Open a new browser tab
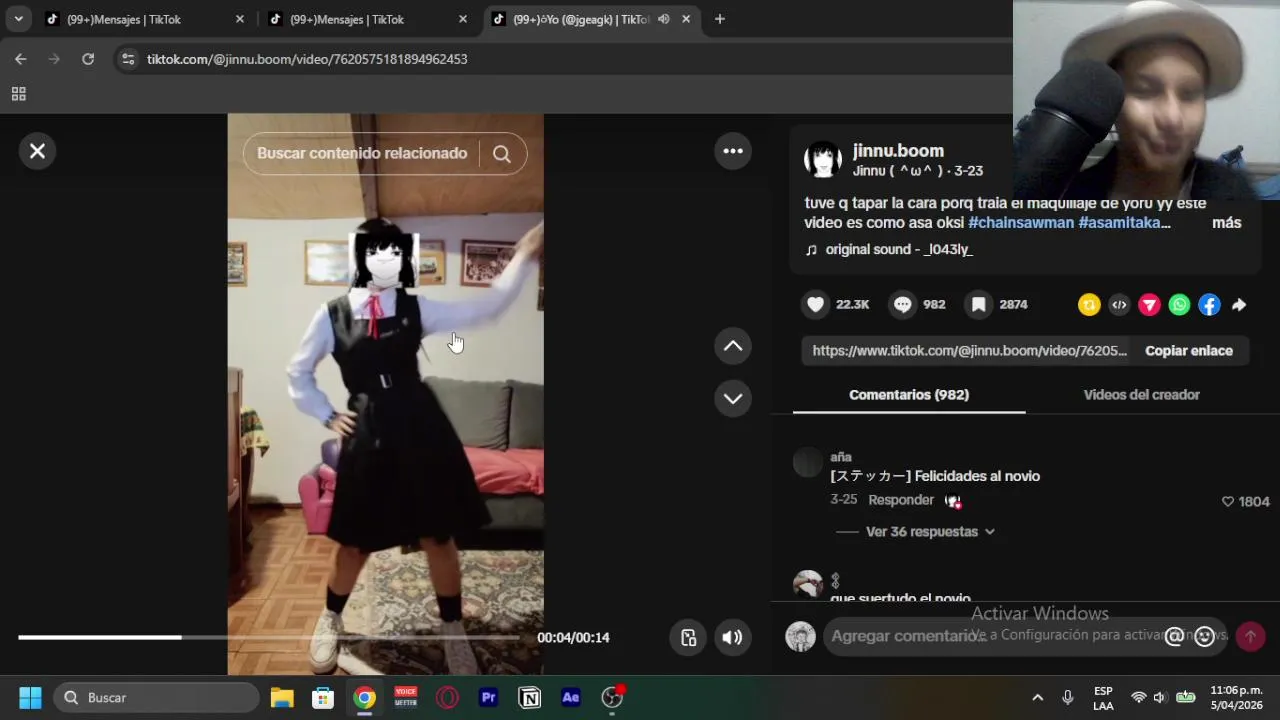Screen dimensions: 1280x720 (719, 19)
